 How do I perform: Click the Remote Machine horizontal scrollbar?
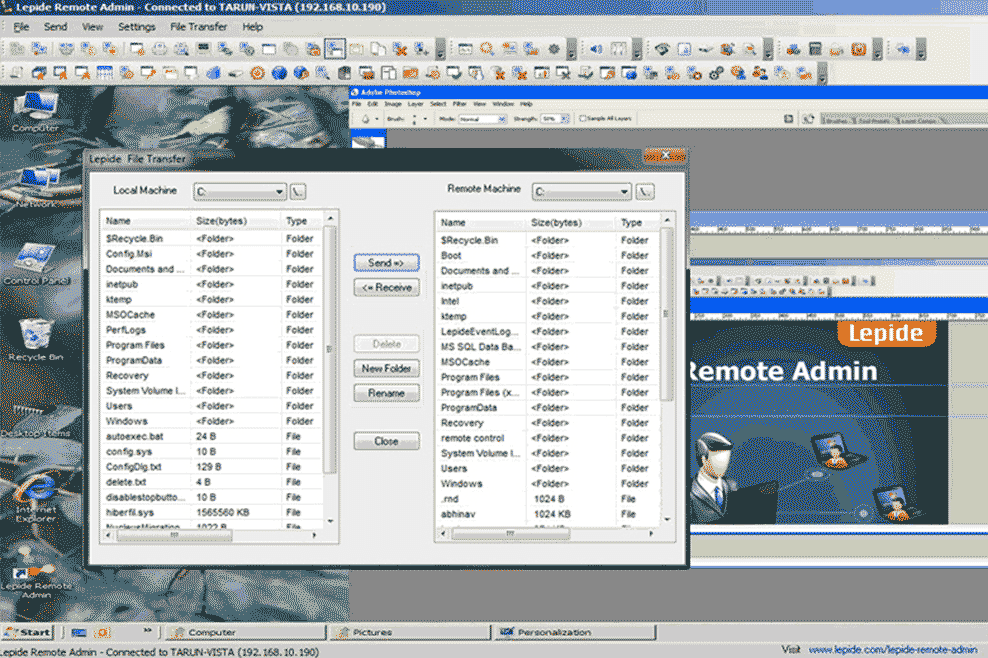tap(548, 534)
